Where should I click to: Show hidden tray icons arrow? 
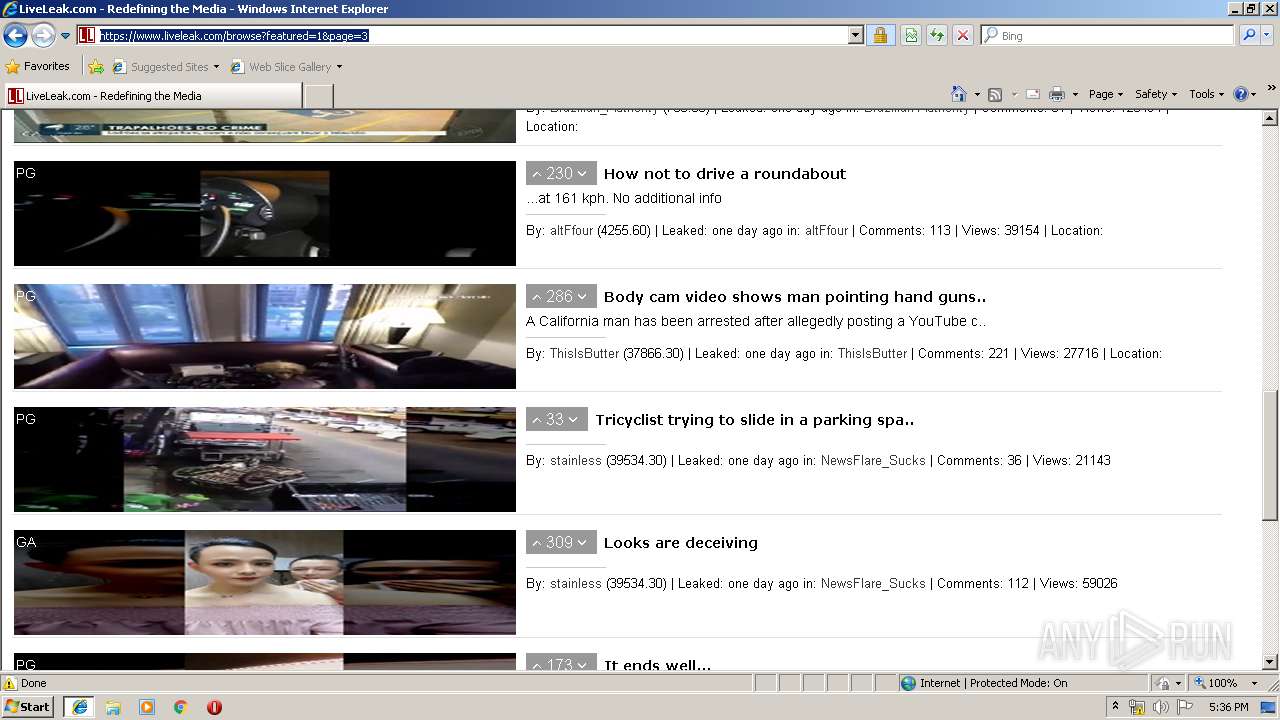point(1115,707)
